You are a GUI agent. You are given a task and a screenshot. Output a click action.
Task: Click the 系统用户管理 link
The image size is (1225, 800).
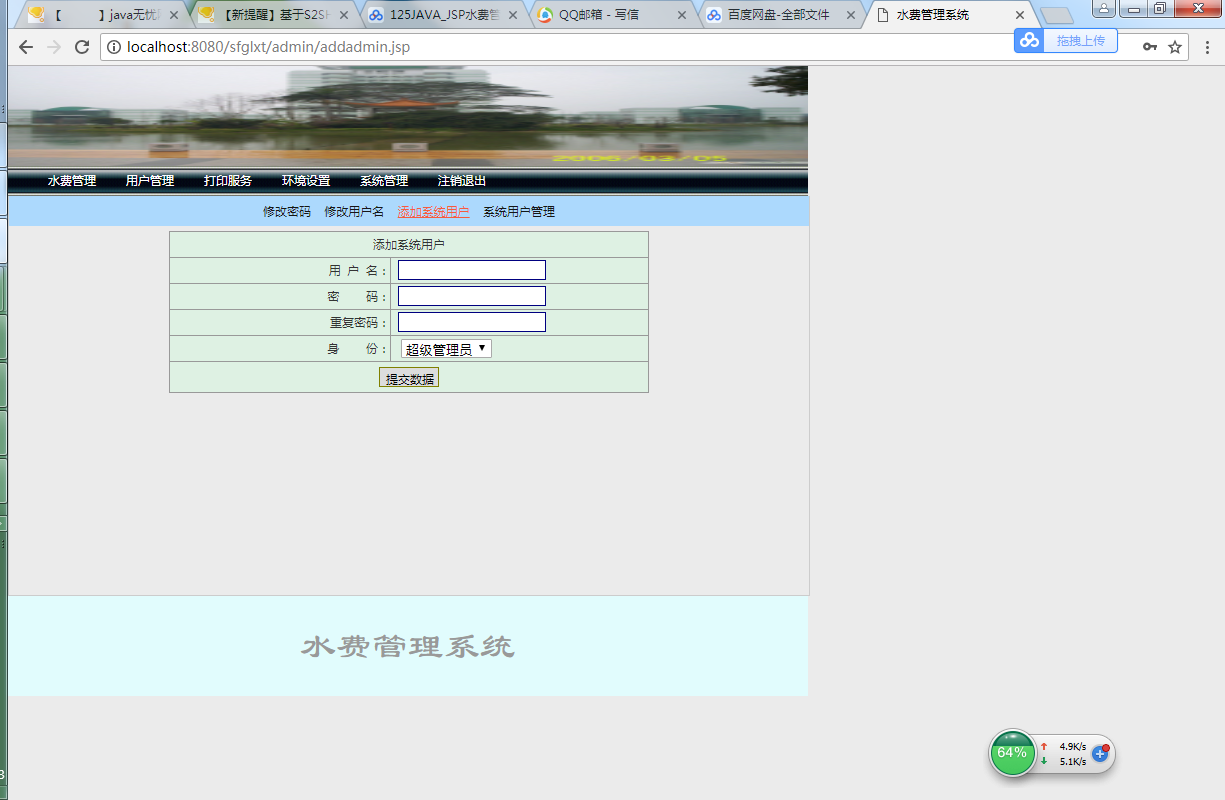point(519,212)
